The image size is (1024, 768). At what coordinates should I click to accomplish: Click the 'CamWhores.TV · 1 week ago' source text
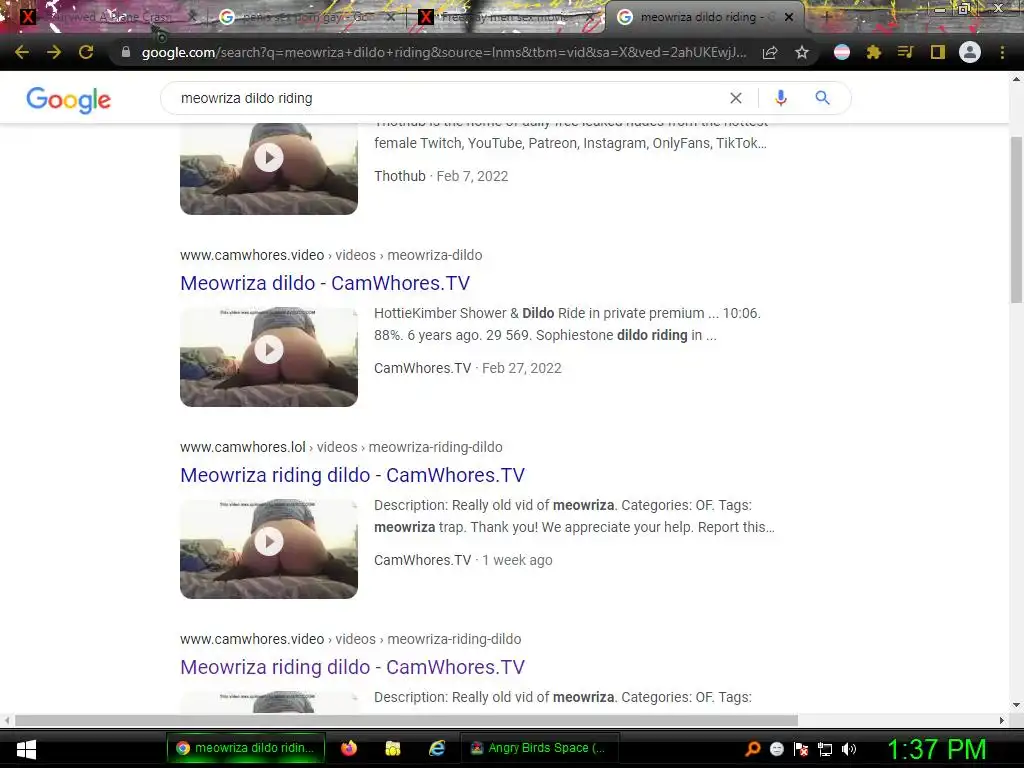click(x=463, y=560)
